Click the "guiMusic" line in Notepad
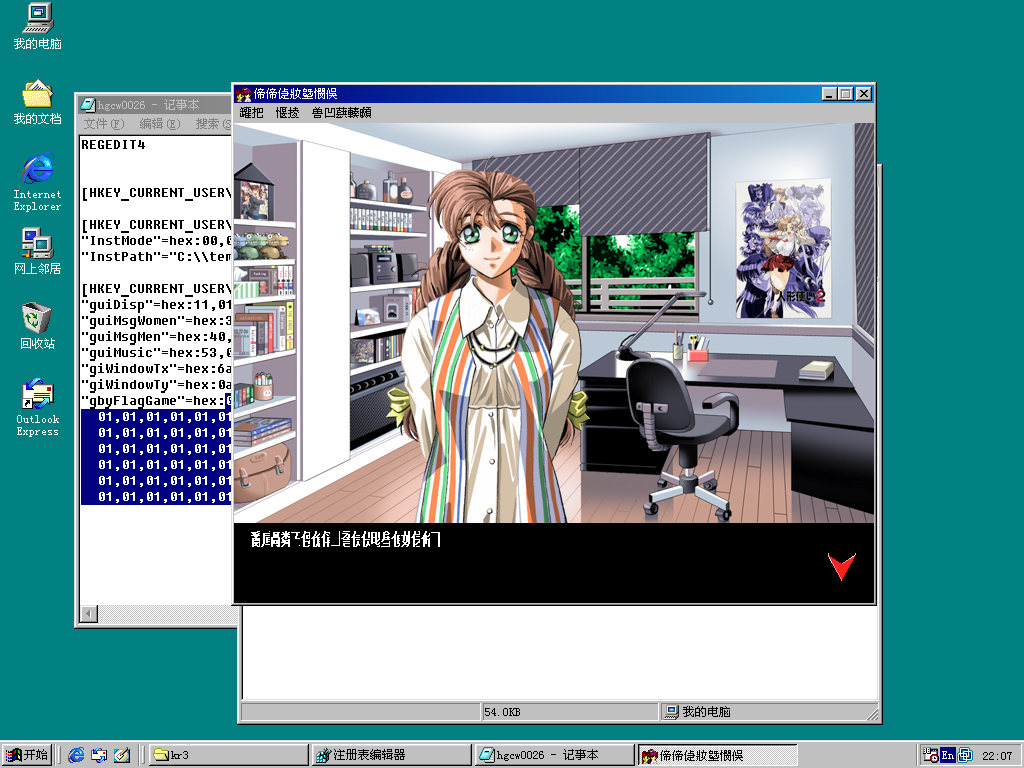 (156, 353)
